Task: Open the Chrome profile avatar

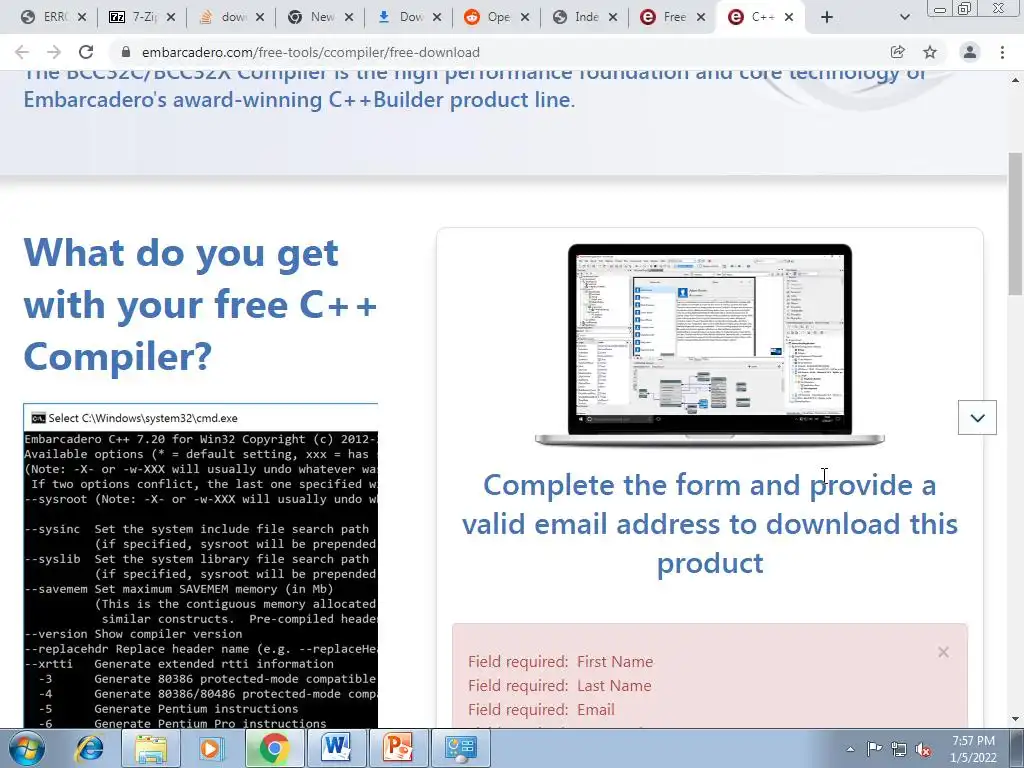Action: click(x=970, y=52)
